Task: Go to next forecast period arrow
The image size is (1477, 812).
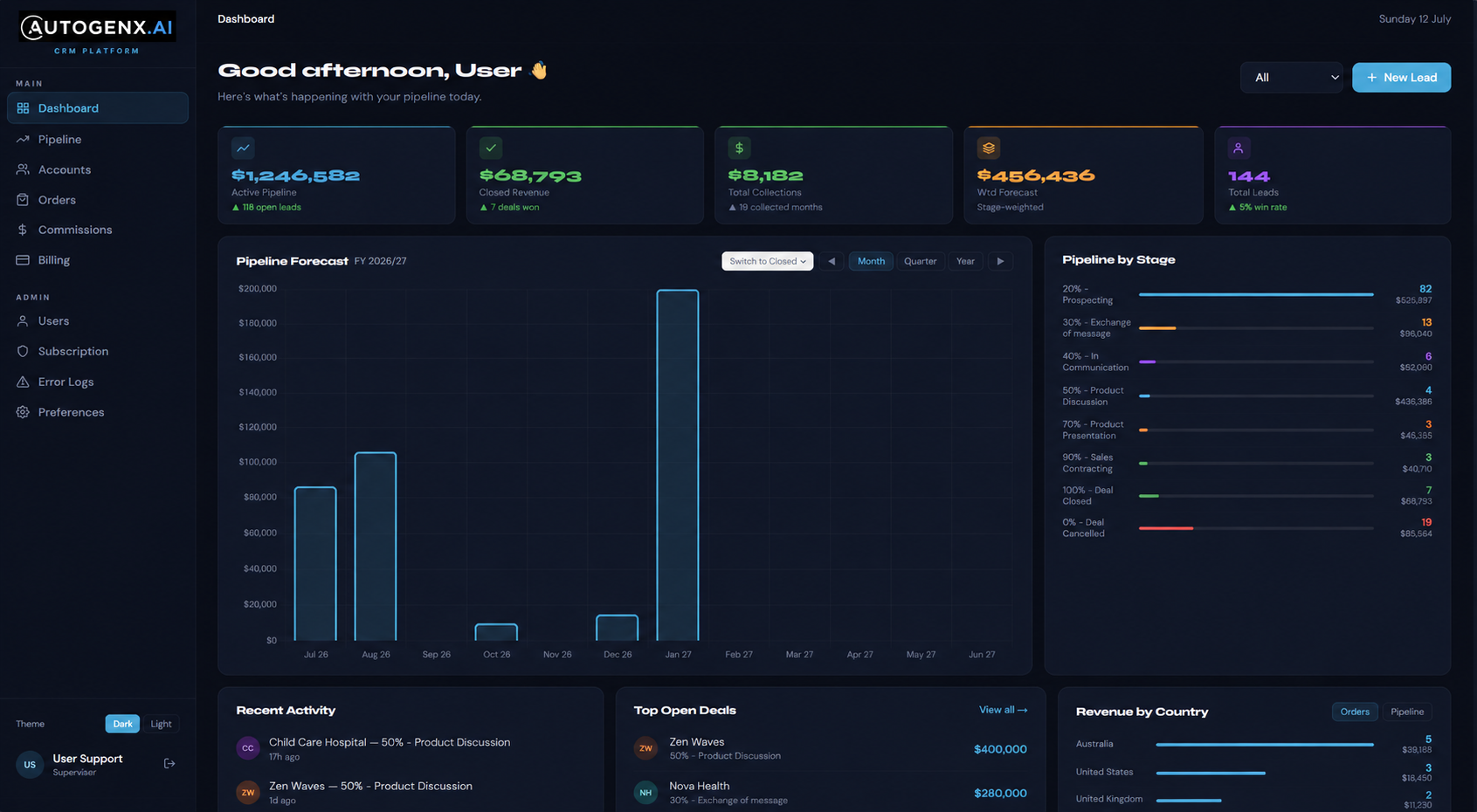Action: coord(1001,261)
